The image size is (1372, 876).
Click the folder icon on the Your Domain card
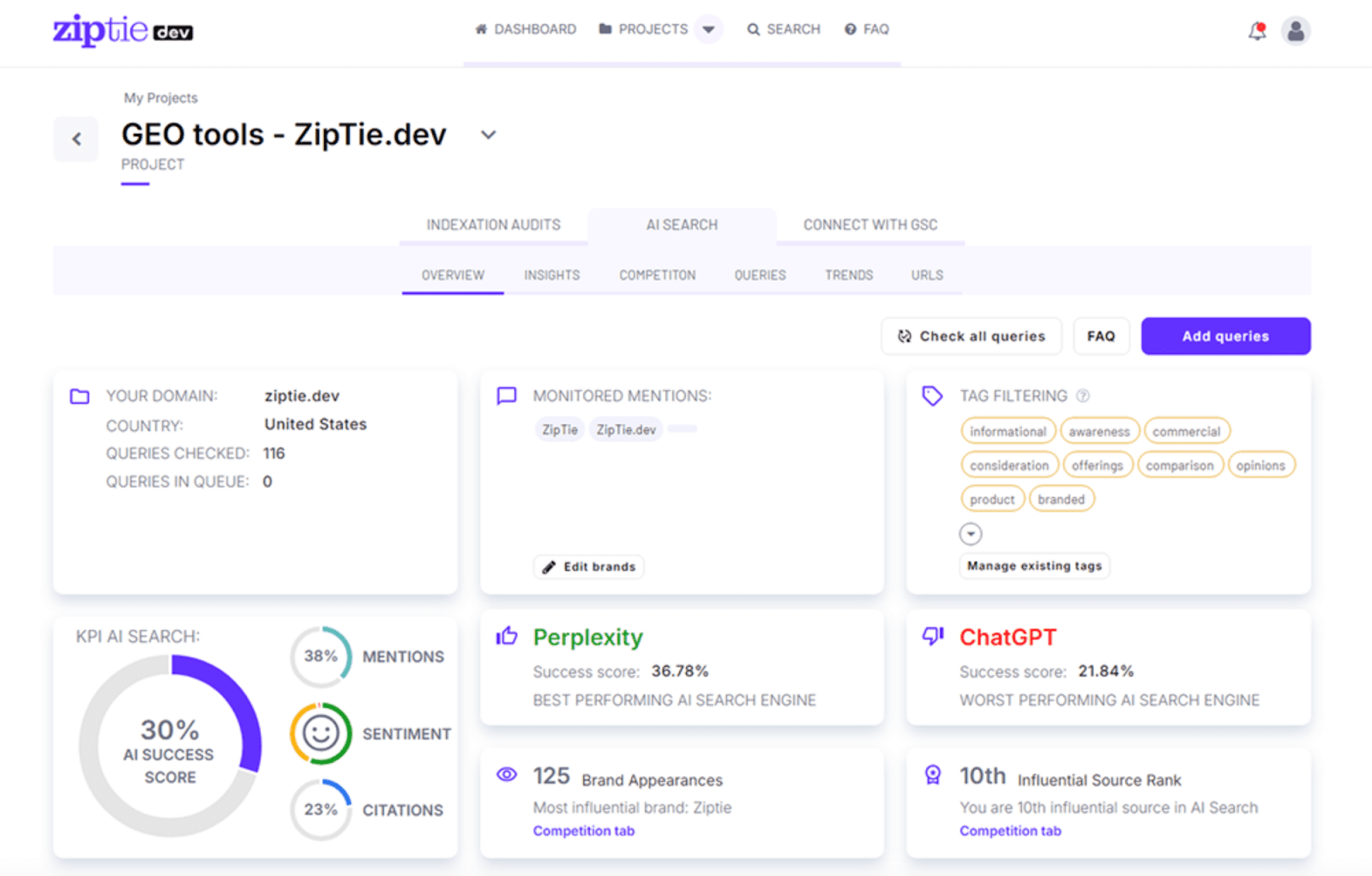(x=79, y=396)
